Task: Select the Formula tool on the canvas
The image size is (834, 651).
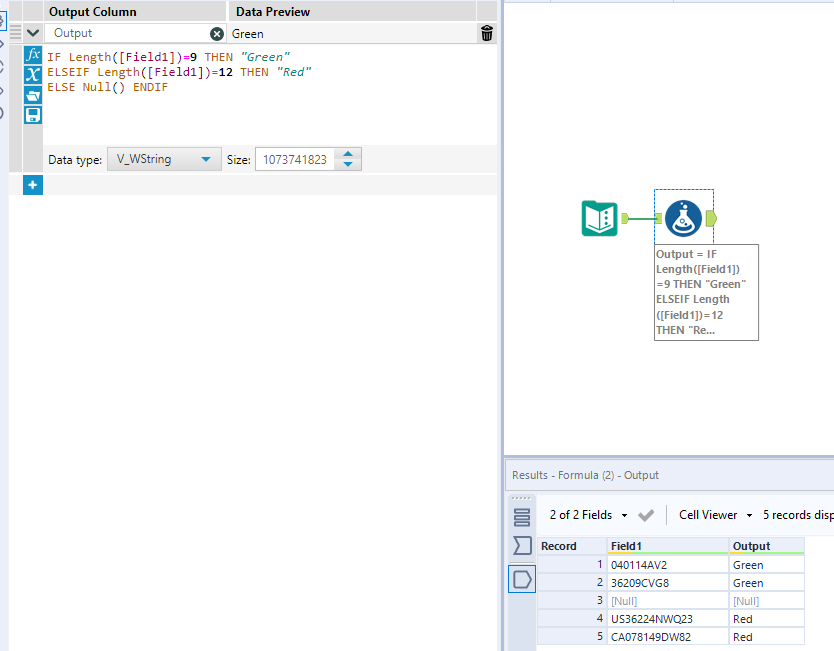Action: point(684,216)
